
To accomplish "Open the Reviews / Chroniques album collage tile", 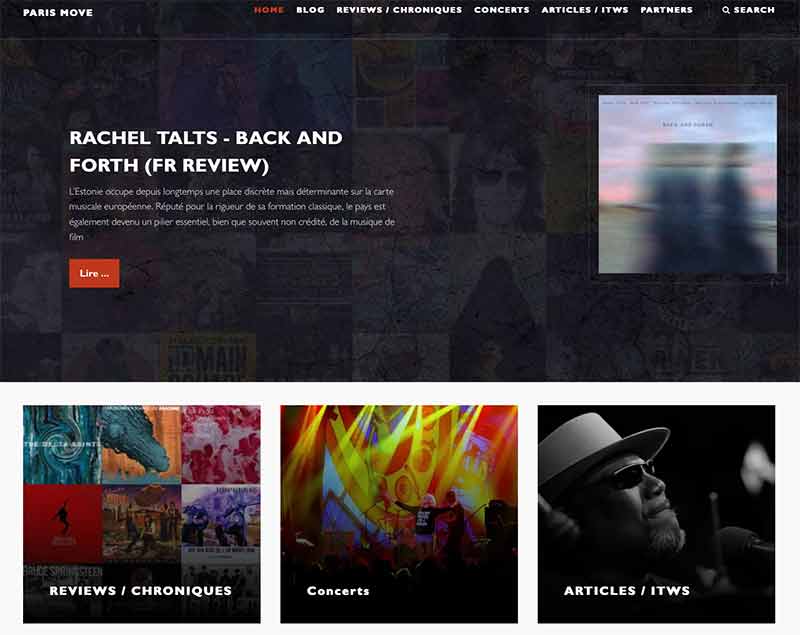I will tap(142, 514).
